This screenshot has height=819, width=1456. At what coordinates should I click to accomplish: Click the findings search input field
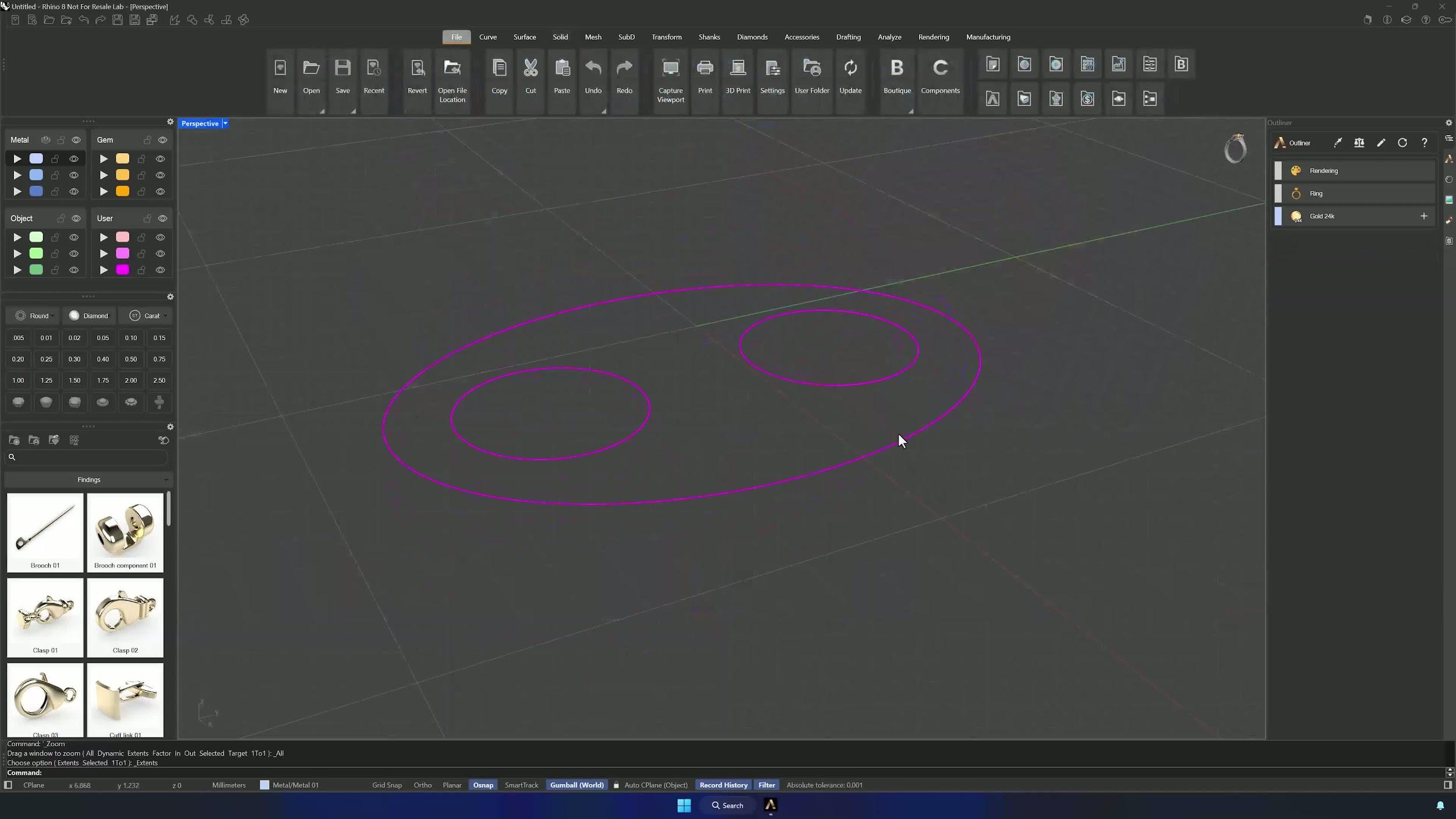click(87, 457)
